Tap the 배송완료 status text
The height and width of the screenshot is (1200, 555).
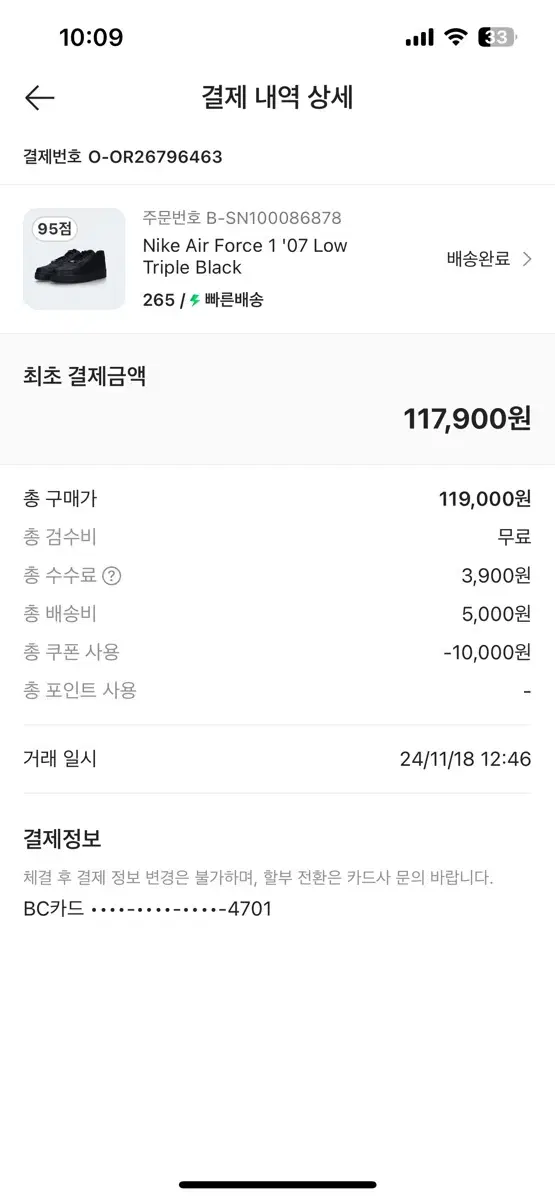coord(478,259)
